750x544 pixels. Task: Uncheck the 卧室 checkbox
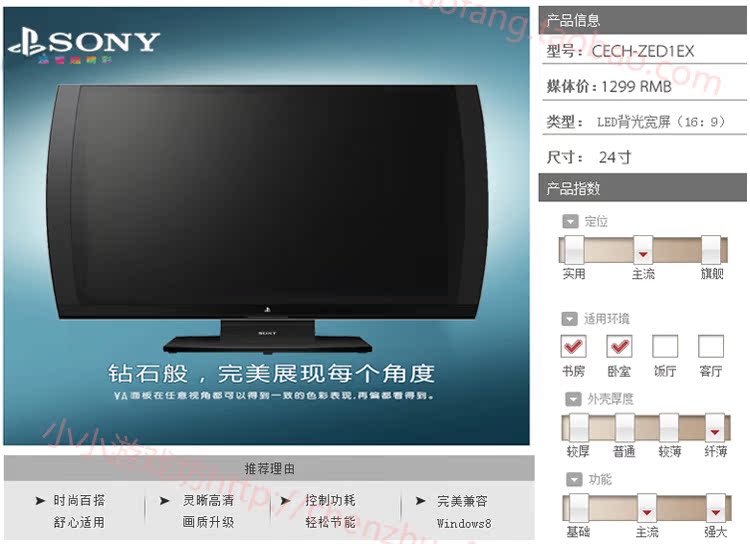[x=619, y=346]
